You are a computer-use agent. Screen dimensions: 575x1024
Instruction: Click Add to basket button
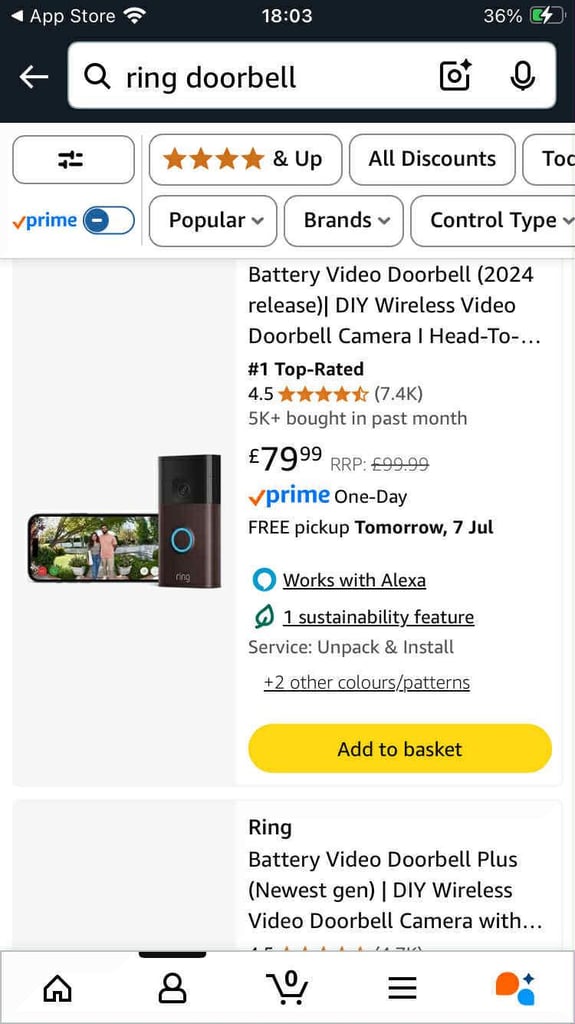400,748
